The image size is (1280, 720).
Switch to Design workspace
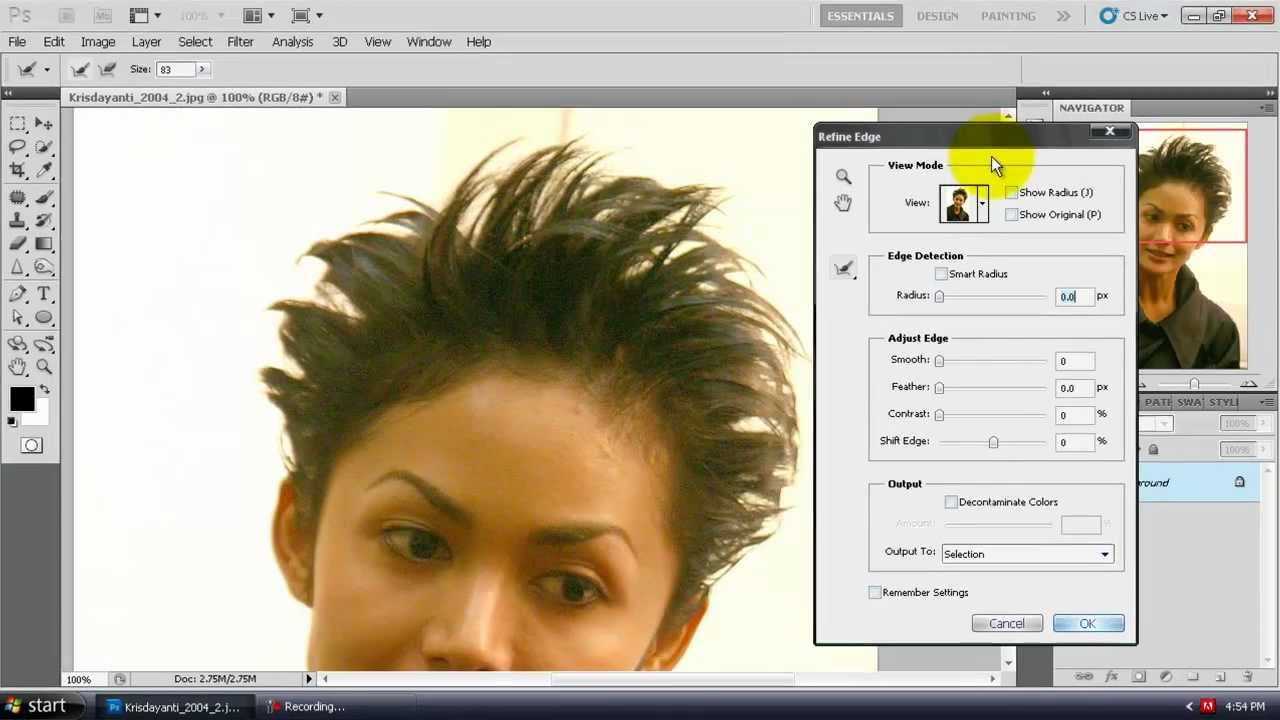(937, 16)
